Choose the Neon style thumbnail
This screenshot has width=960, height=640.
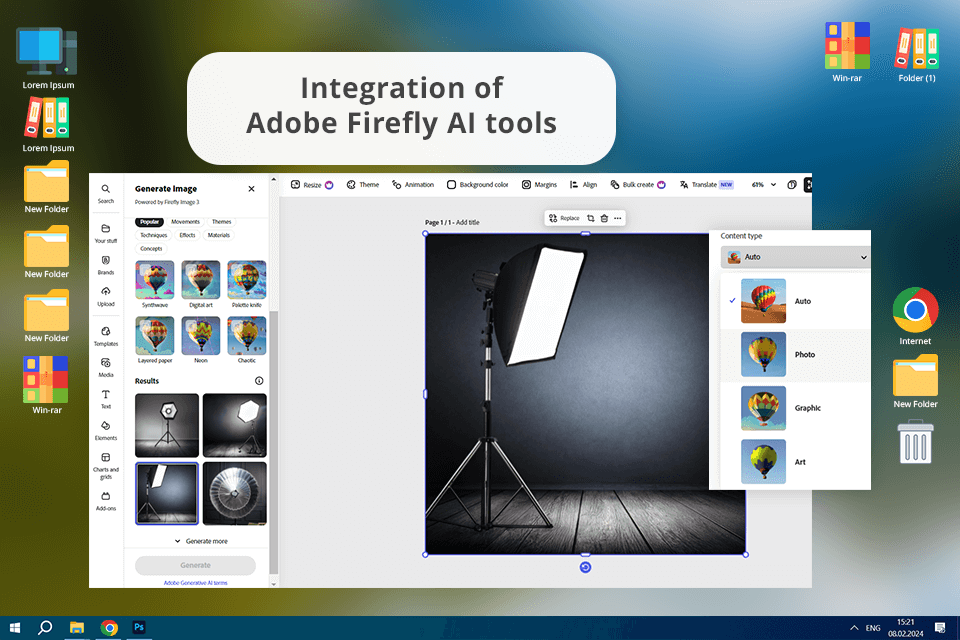(201, 336)
